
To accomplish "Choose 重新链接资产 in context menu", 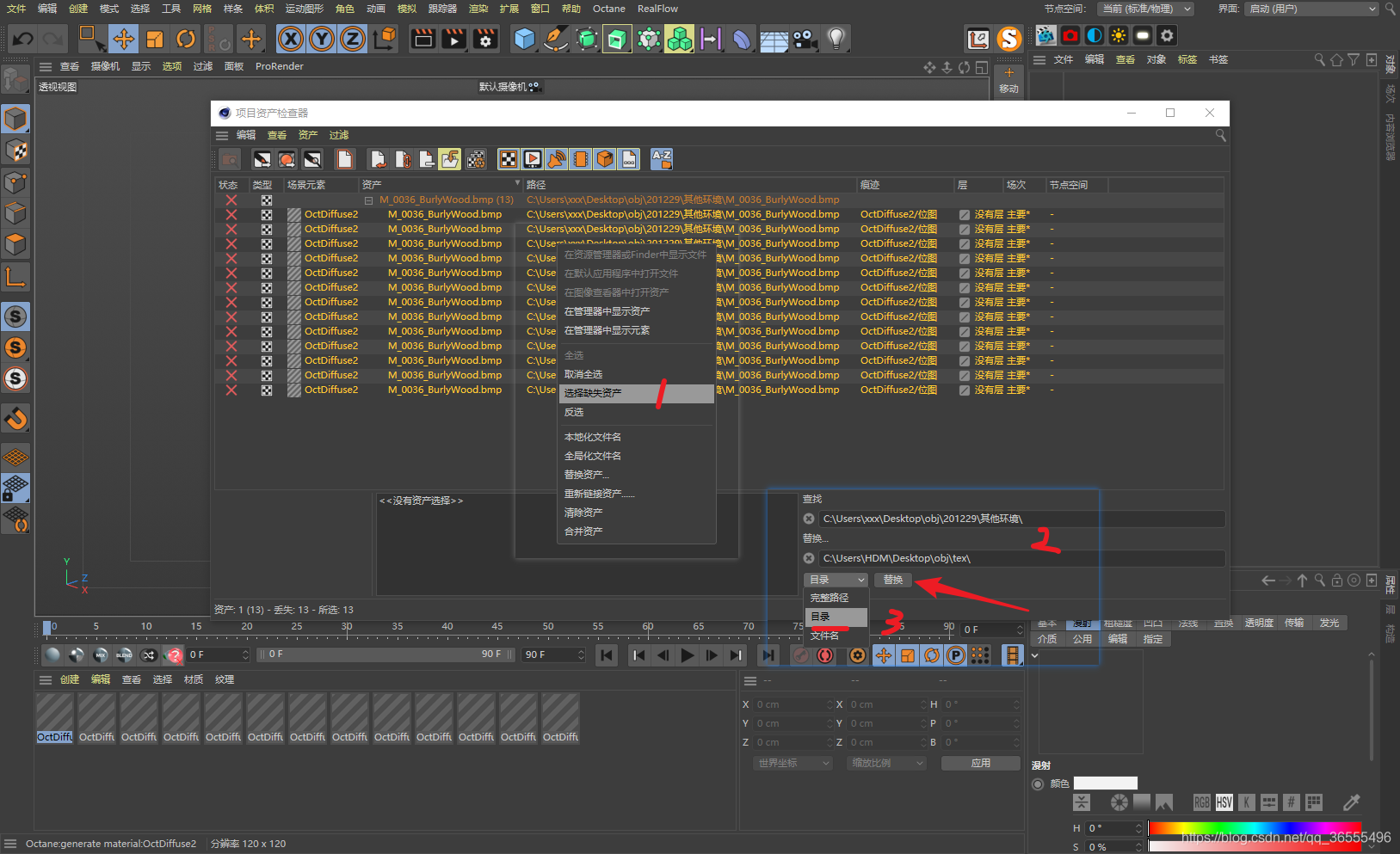I will 637,494.
